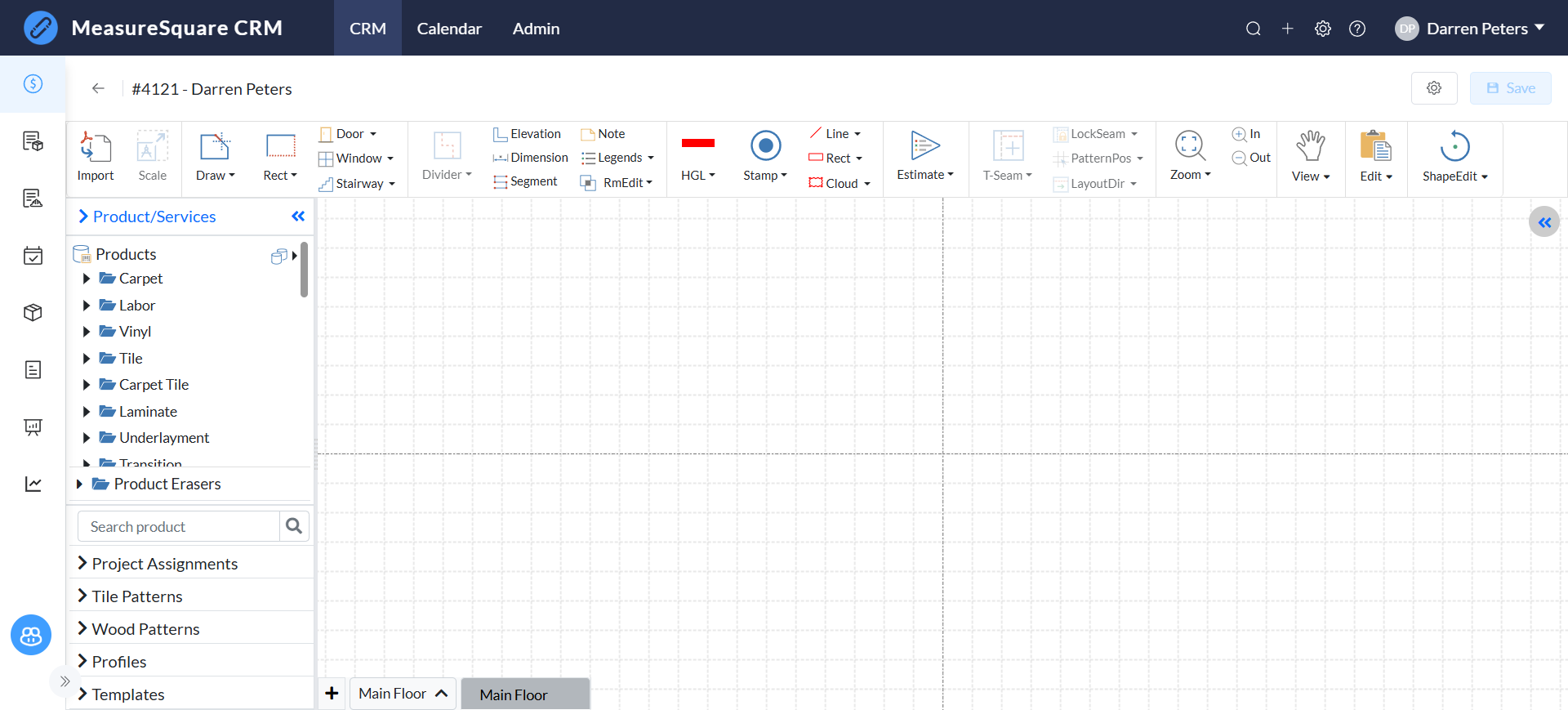Expand the Vinyl product folder
The height and width of the screenshot is (710, 1568).
86,332
